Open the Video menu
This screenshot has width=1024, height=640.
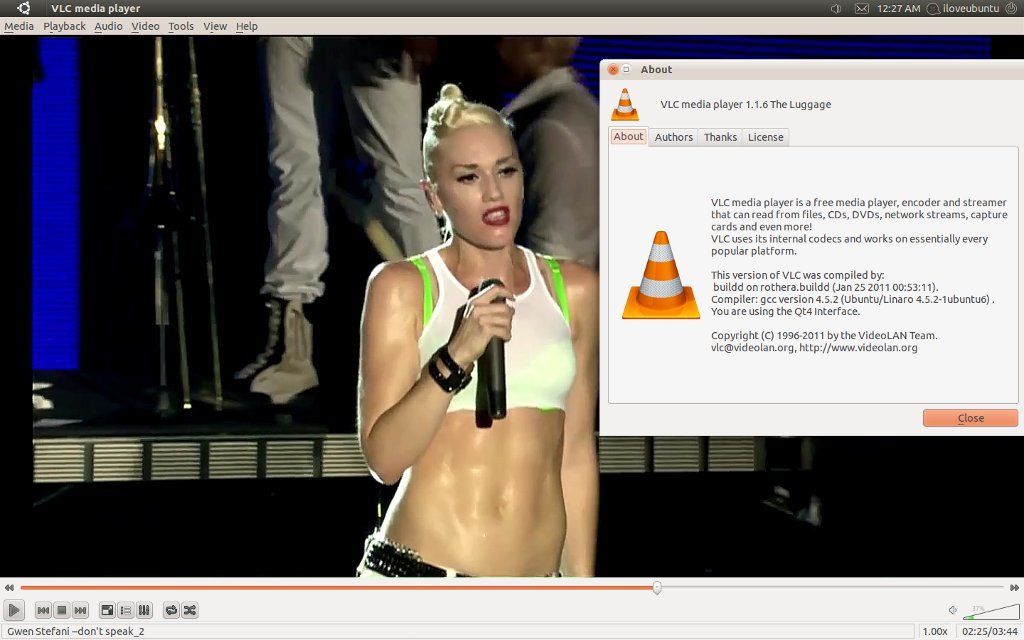(145, 26)
